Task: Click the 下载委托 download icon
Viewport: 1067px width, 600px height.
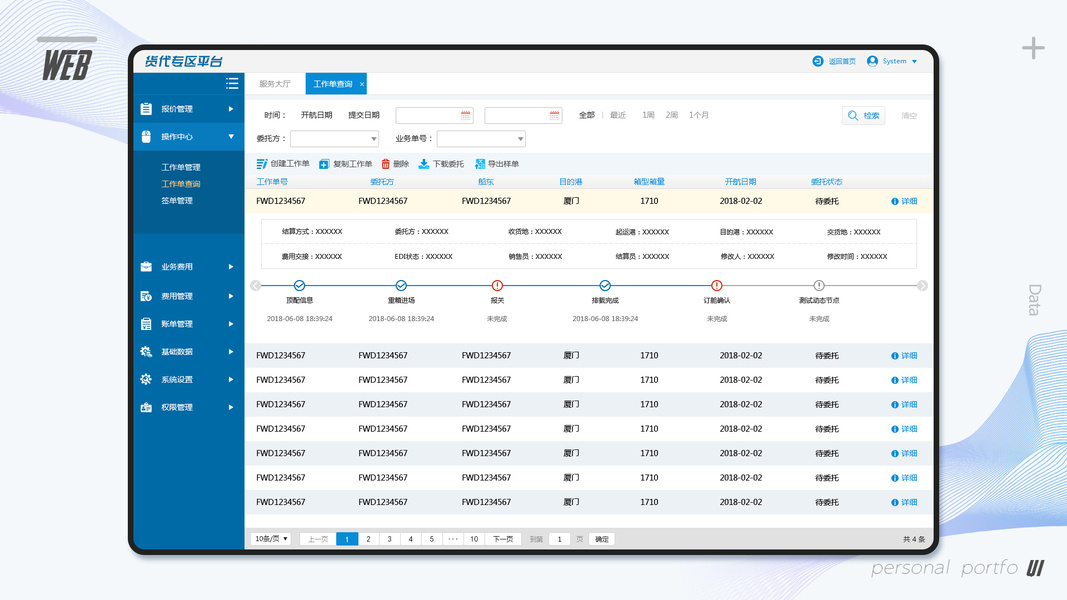Action: coord(424,164)
